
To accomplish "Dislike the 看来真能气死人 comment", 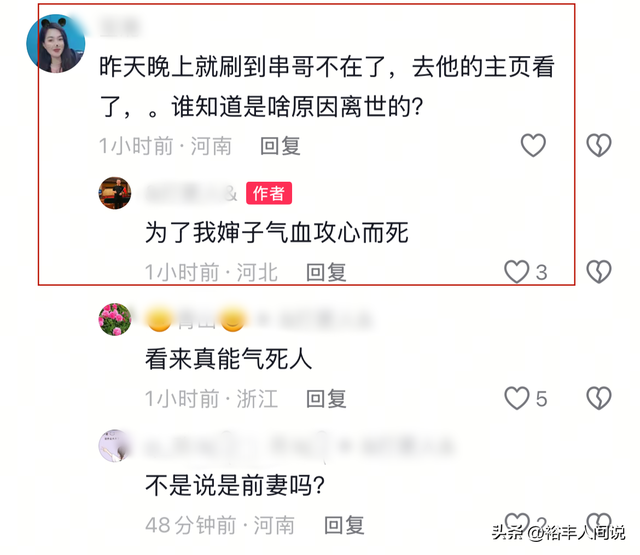I will (599, 398).
